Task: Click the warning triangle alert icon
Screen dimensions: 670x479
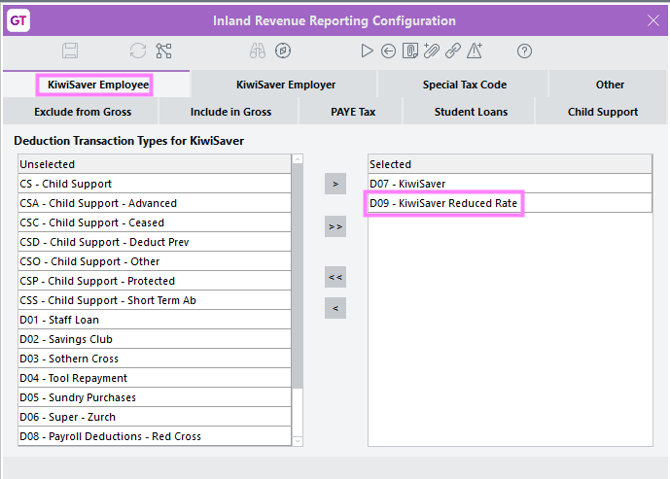Action: (475, 51)
